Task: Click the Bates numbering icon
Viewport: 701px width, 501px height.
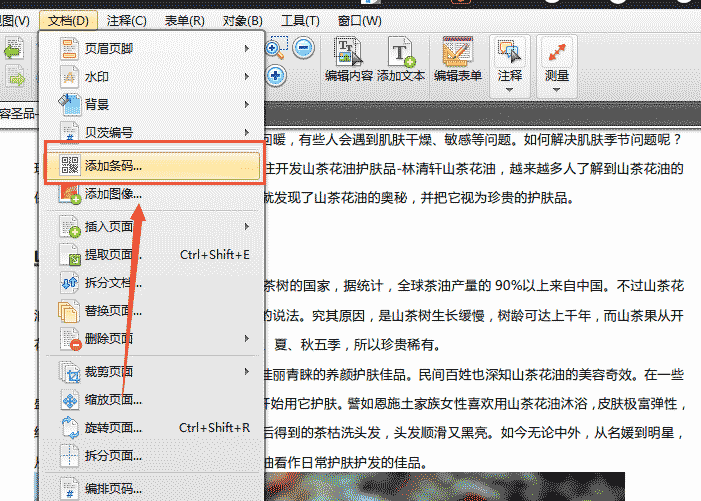Action: (x=69, y=132)
